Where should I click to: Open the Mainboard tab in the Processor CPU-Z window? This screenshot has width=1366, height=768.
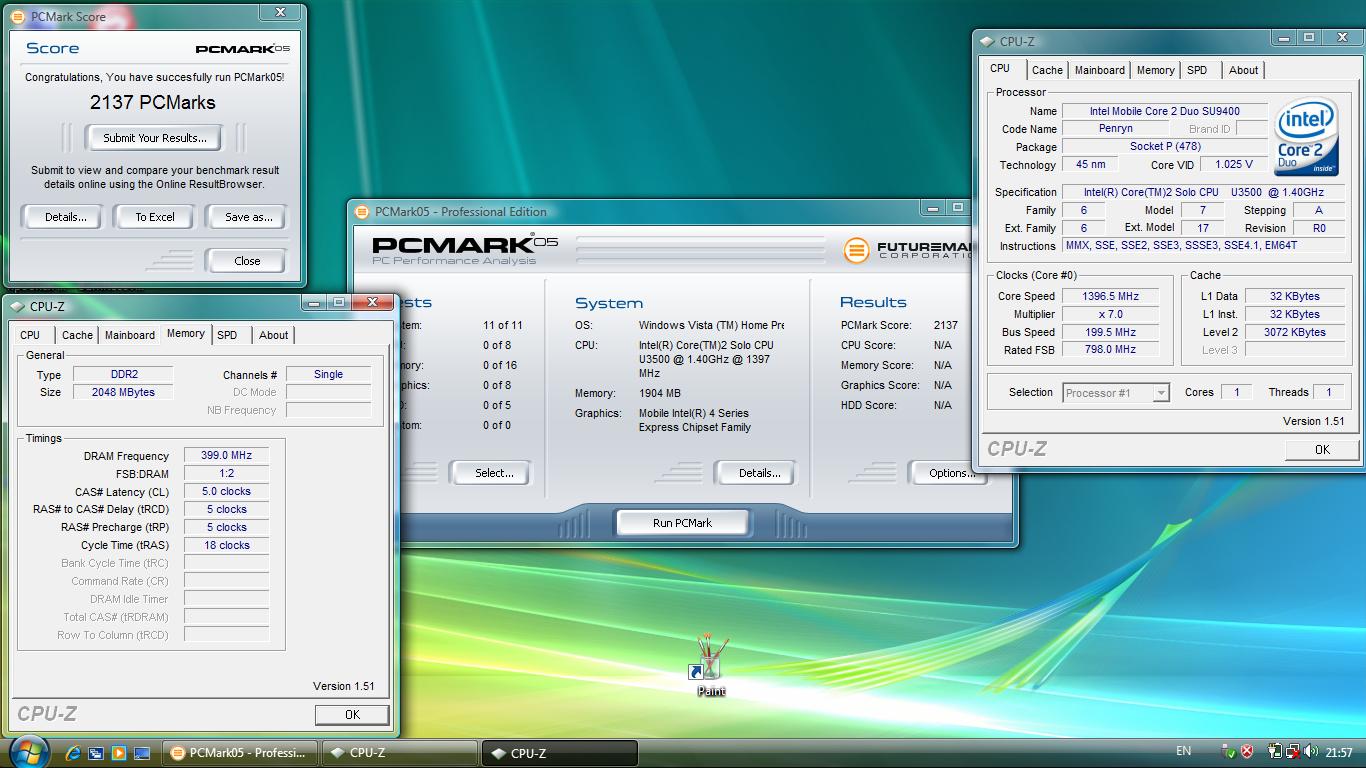1100,70
